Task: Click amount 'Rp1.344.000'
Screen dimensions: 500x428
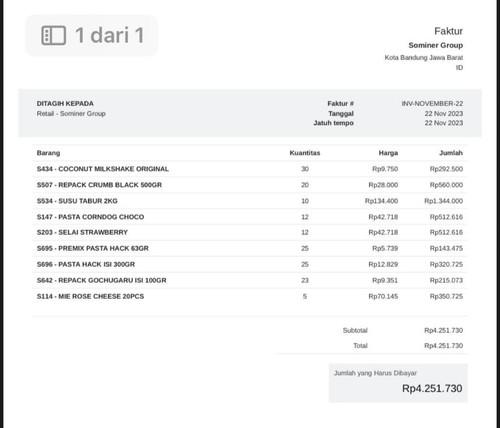Action: point(443,201)
